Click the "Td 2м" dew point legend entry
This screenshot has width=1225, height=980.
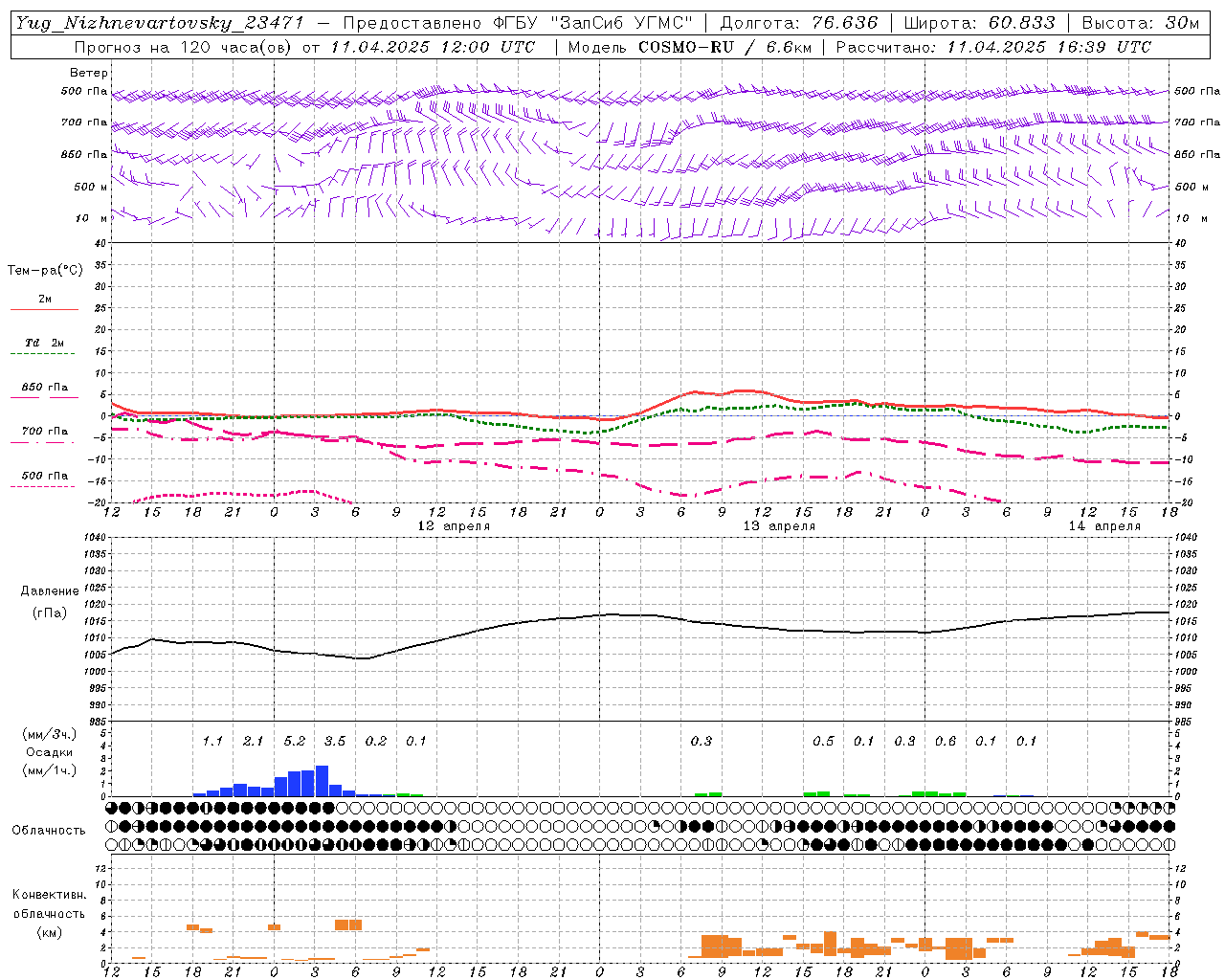(44, 343)
